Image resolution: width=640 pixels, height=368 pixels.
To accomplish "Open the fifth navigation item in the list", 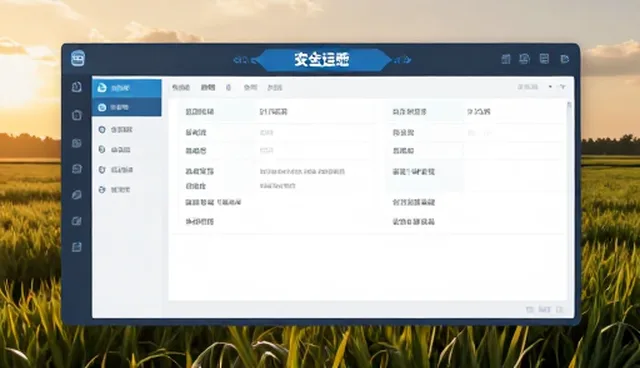I will click(116, 170).
